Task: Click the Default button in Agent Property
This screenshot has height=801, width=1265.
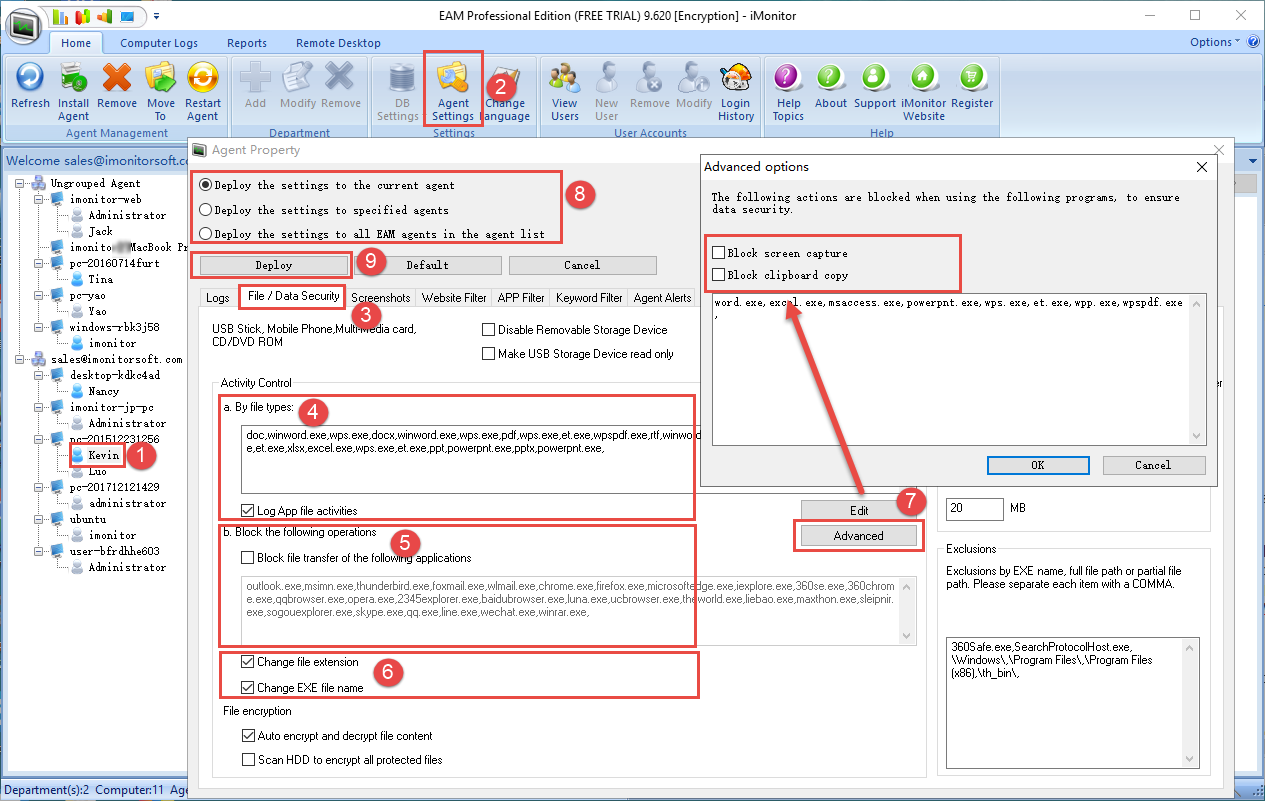Action: [x=428, y=265]
